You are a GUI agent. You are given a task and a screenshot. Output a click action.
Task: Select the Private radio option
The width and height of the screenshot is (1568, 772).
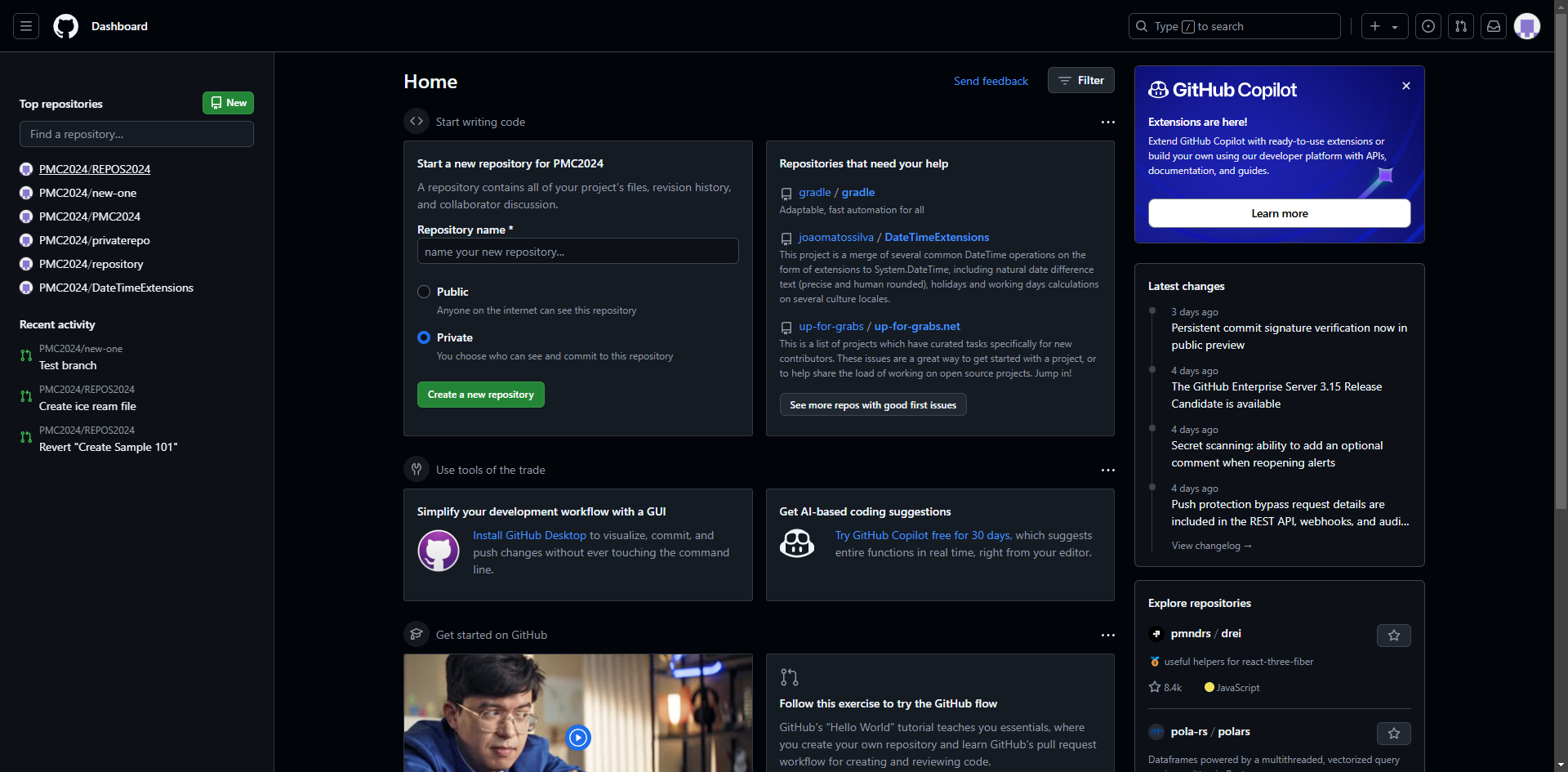click(x=424, y=337)
